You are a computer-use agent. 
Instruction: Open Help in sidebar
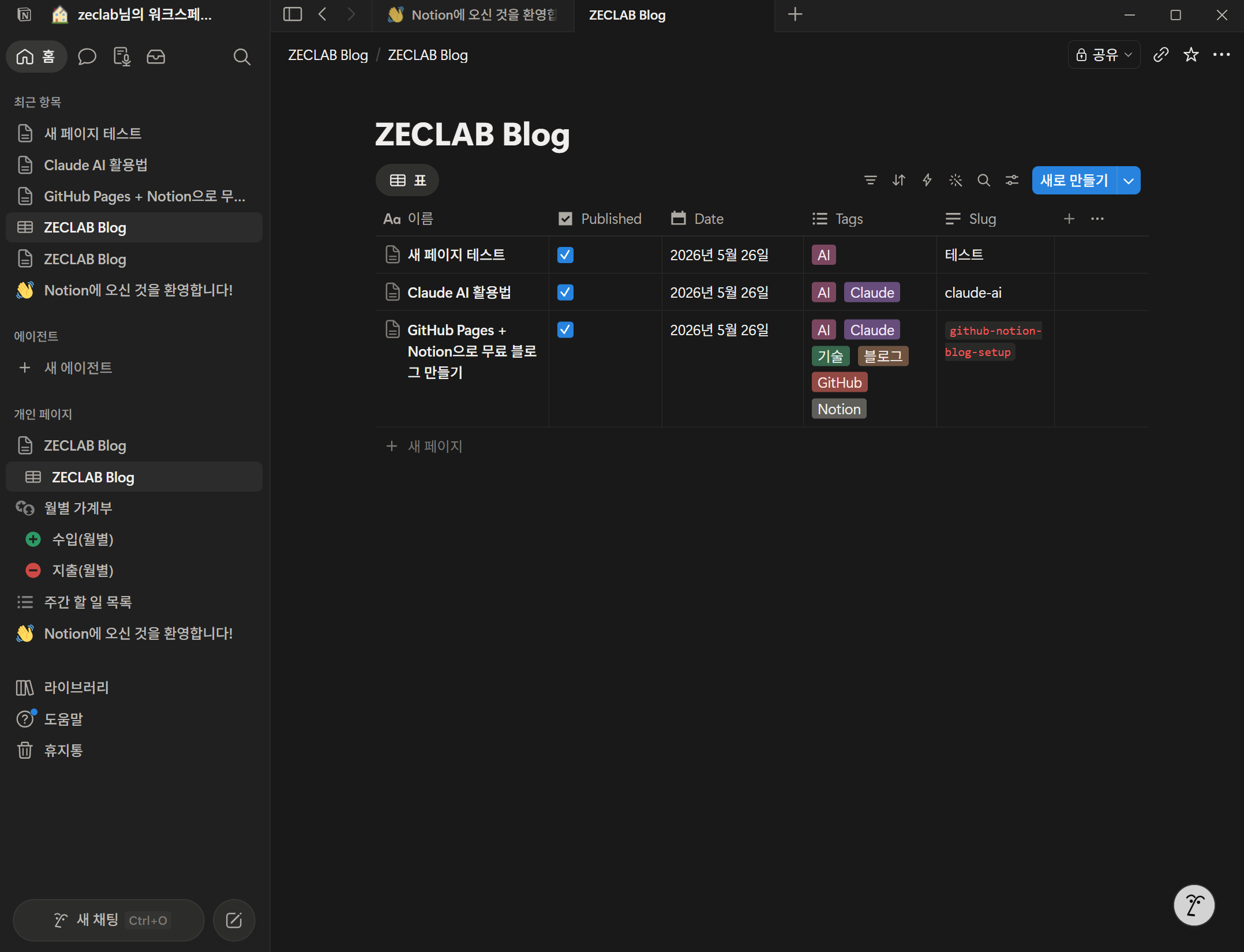tap(134, 719)
